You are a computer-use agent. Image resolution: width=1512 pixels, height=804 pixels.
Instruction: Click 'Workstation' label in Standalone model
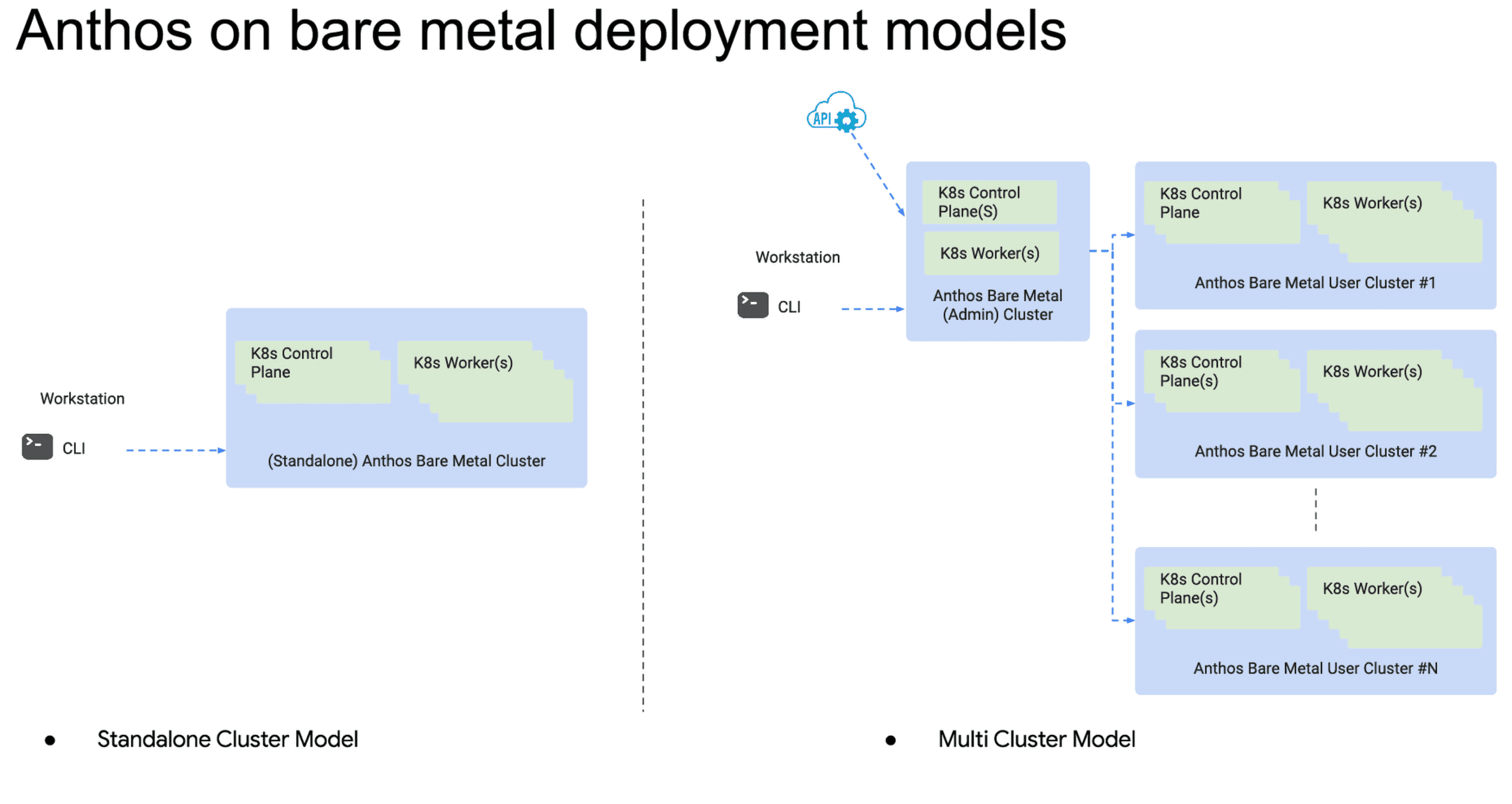pos(82,398)
